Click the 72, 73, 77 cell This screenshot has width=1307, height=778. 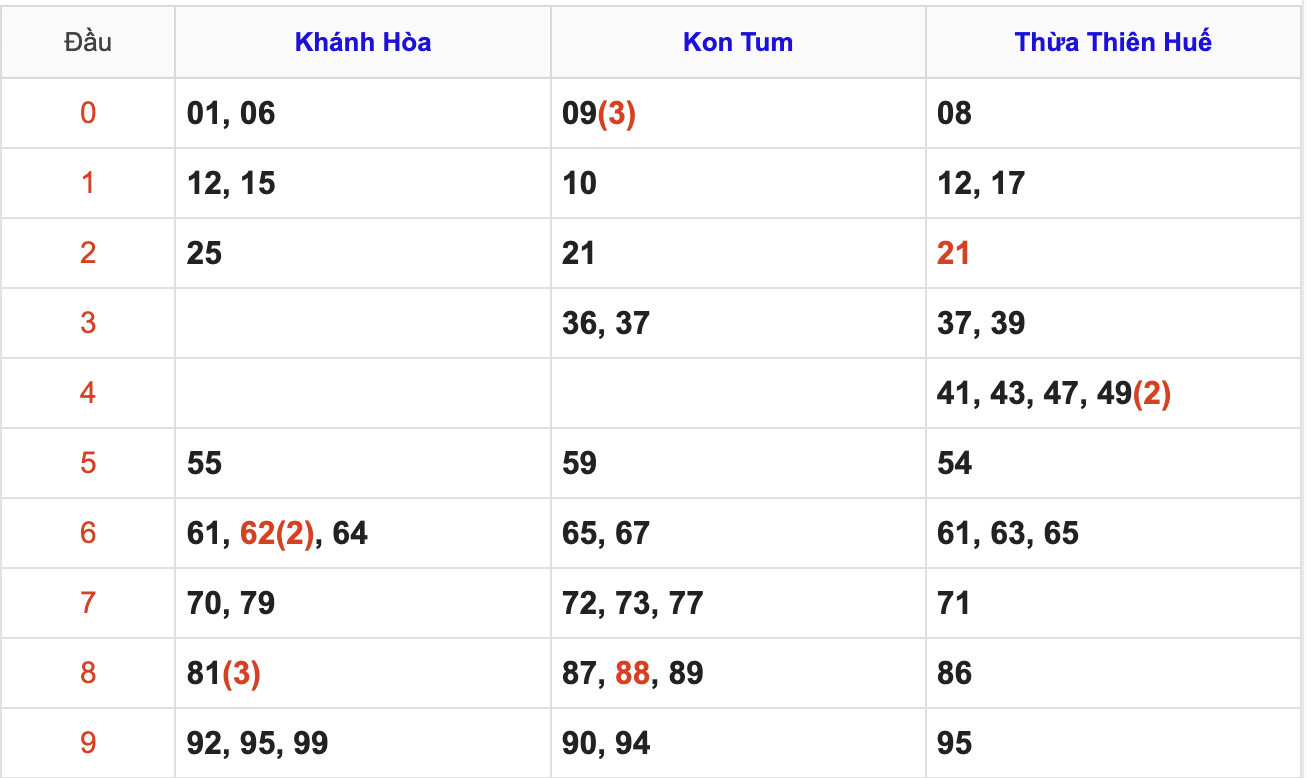pos(632,603)
